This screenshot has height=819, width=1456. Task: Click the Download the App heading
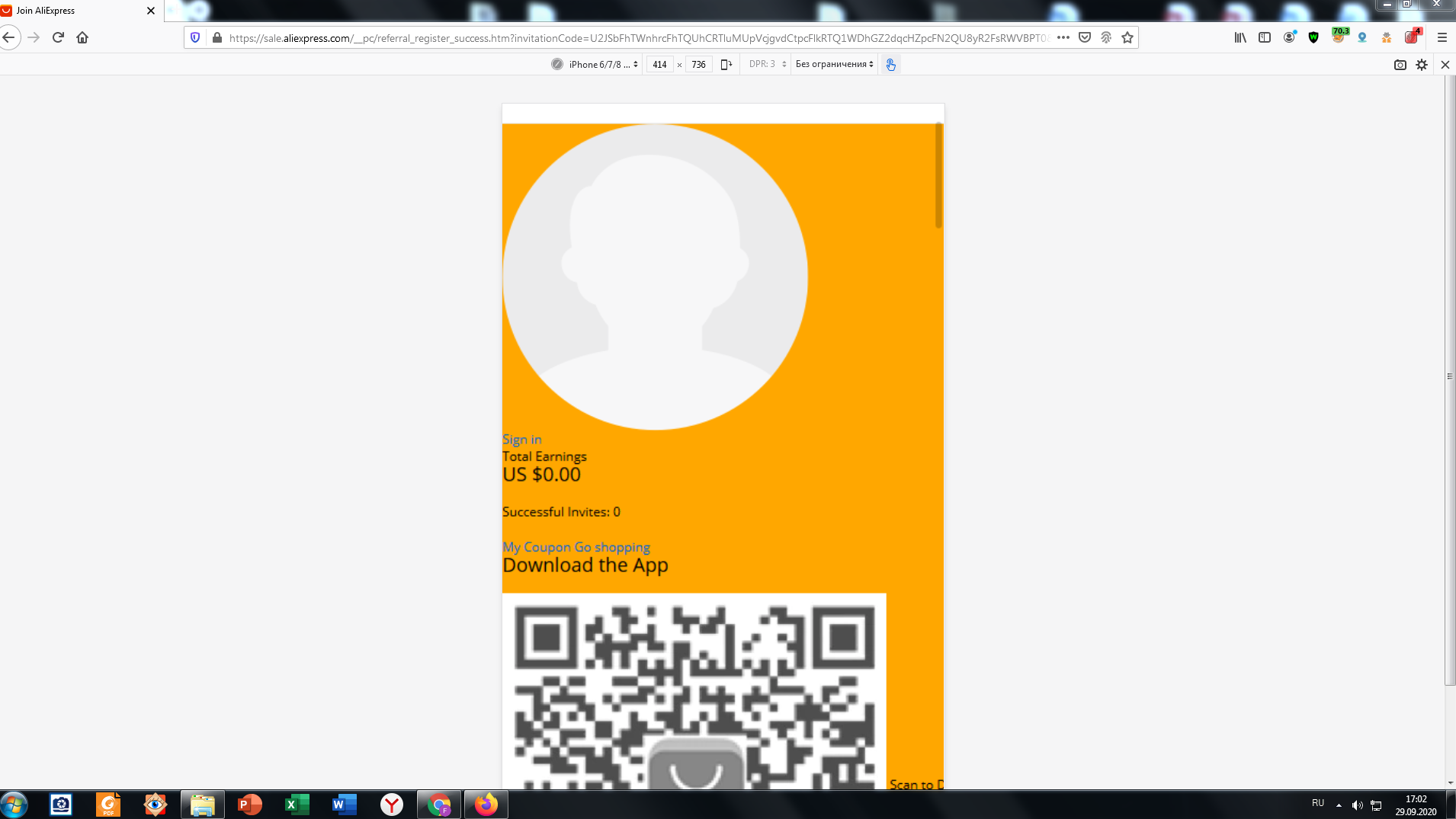(585, 565)
